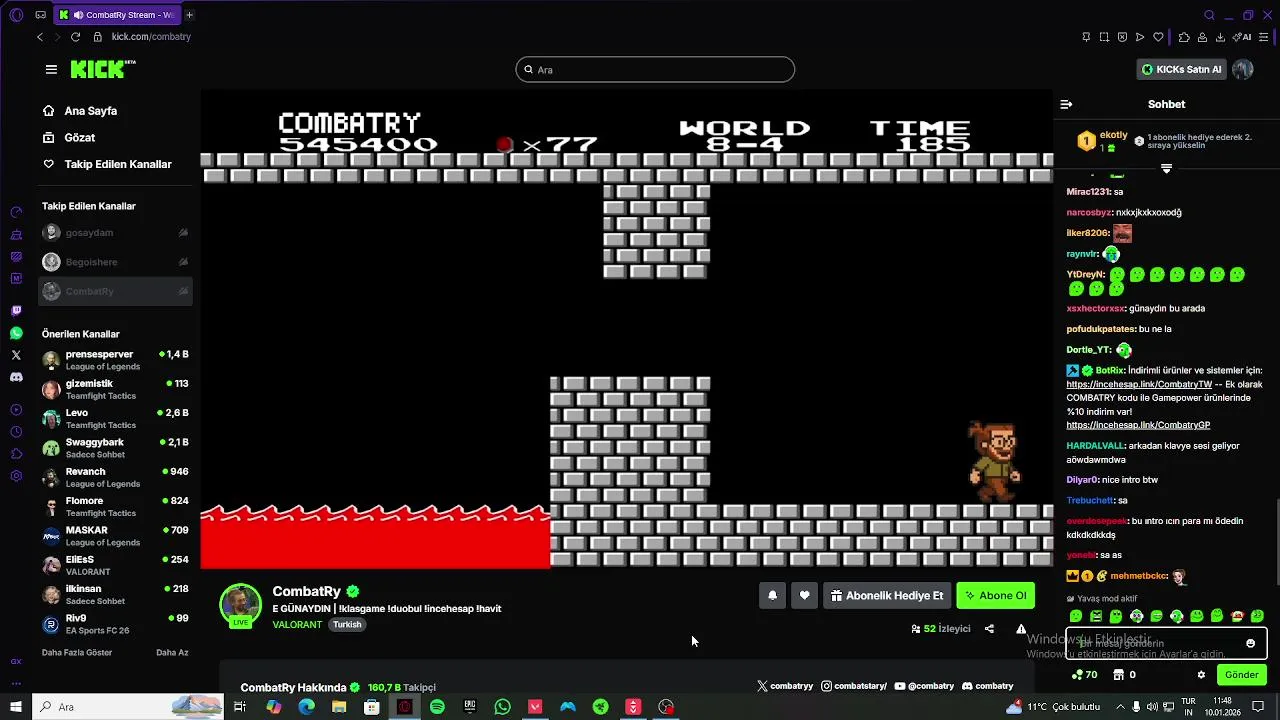1280x720 pixels.
Task: Open Epic Games launcher in the taskbar
Action: point(470,707)
